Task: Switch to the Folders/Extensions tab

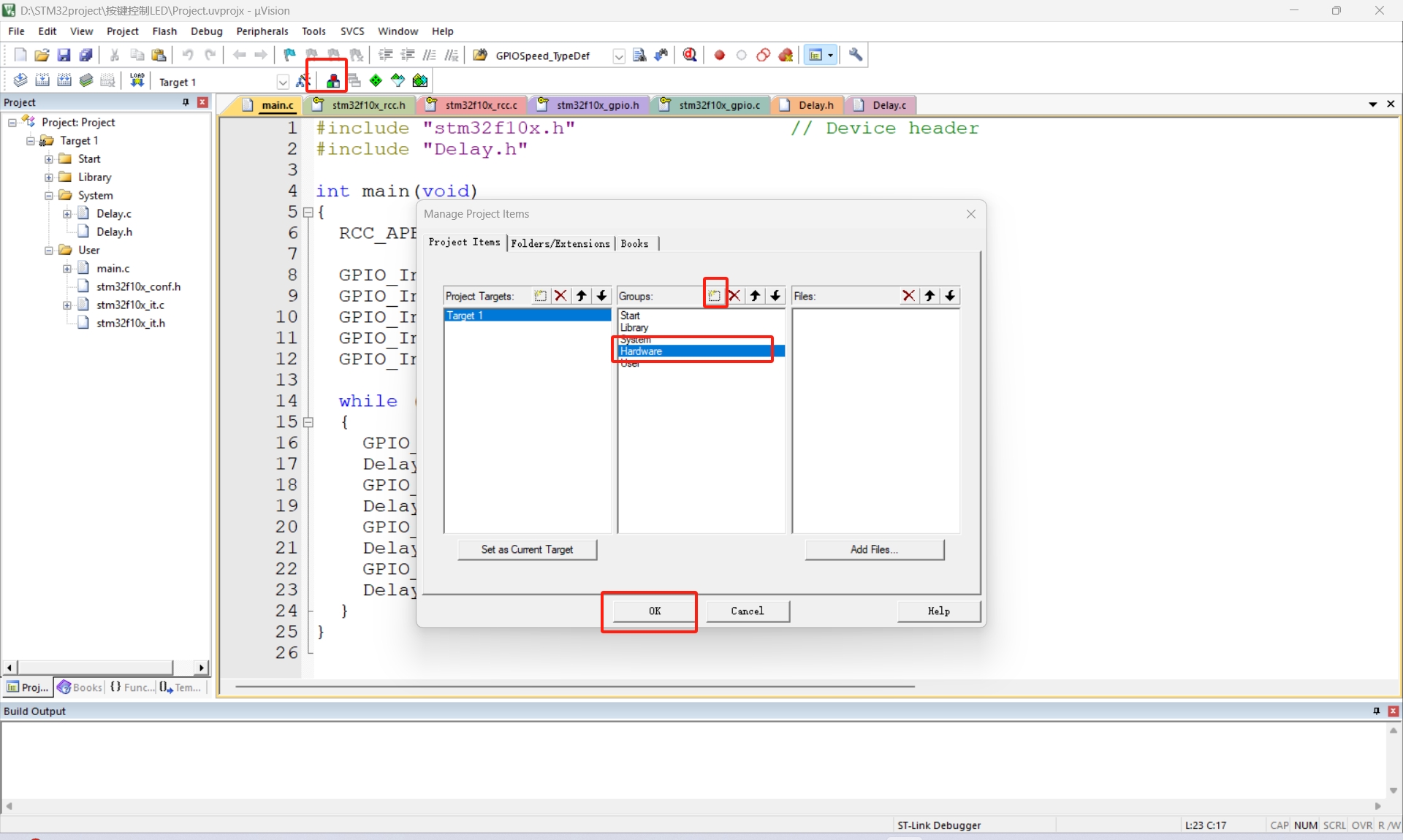Action: [x=560, y=244]
